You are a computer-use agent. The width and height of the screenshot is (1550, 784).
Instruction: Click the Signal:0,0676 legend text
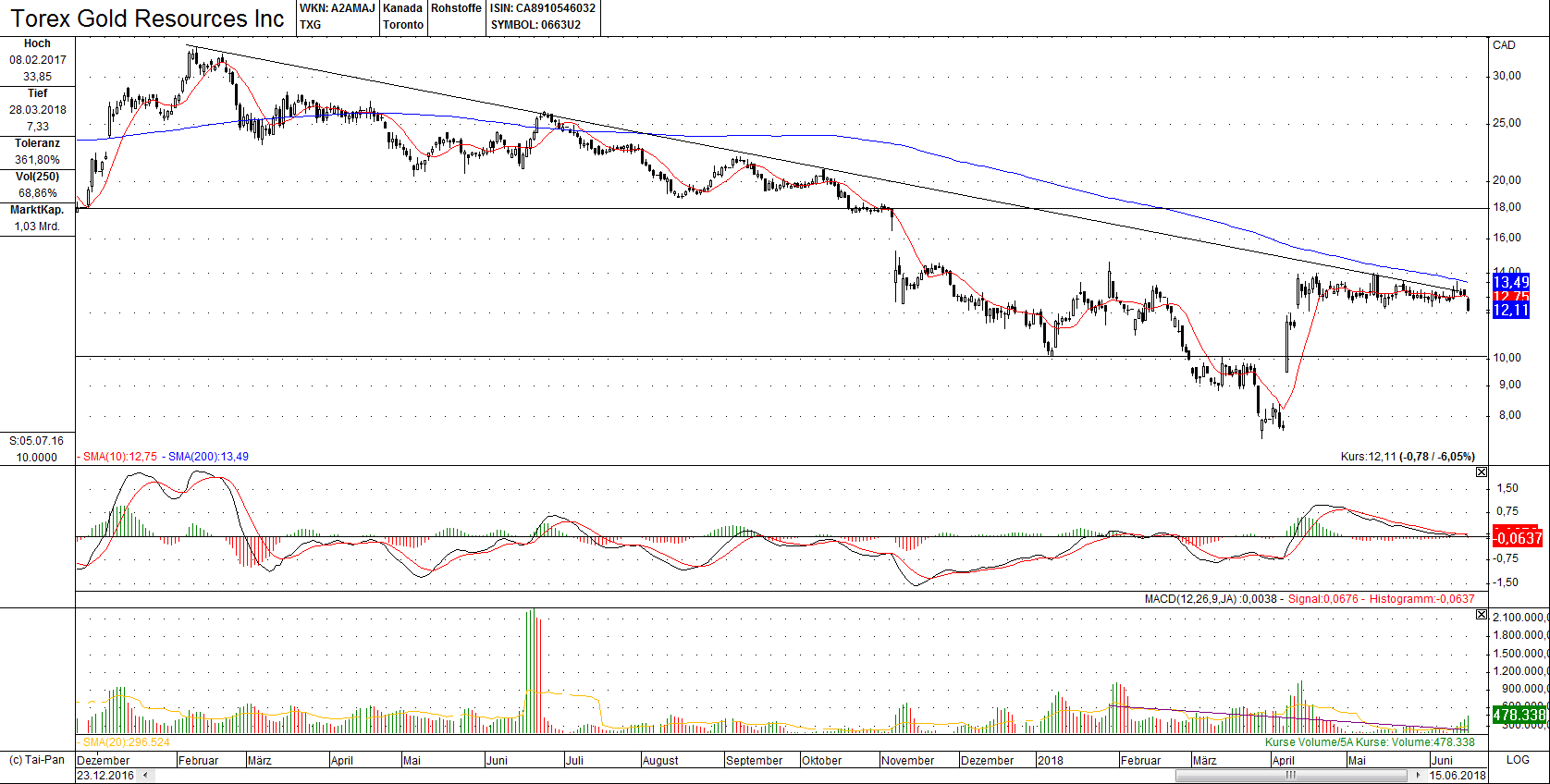[1323, 599]
